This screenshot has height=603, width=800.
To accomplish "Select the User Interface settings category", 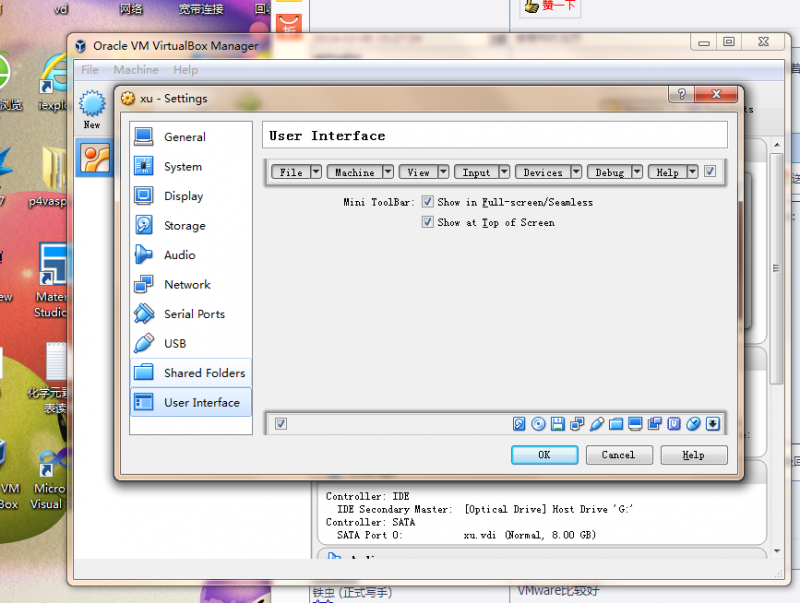I will tap(191, 403).
